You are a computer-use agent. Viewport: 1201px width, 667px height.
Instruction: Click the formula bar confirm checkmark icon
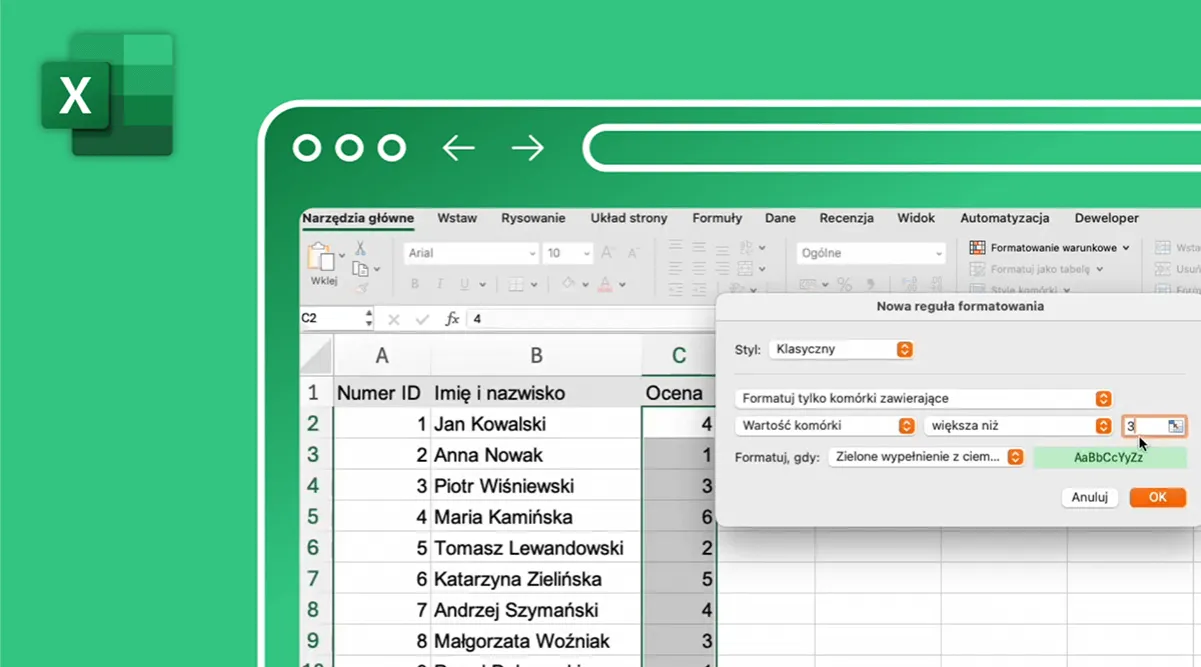423,320
